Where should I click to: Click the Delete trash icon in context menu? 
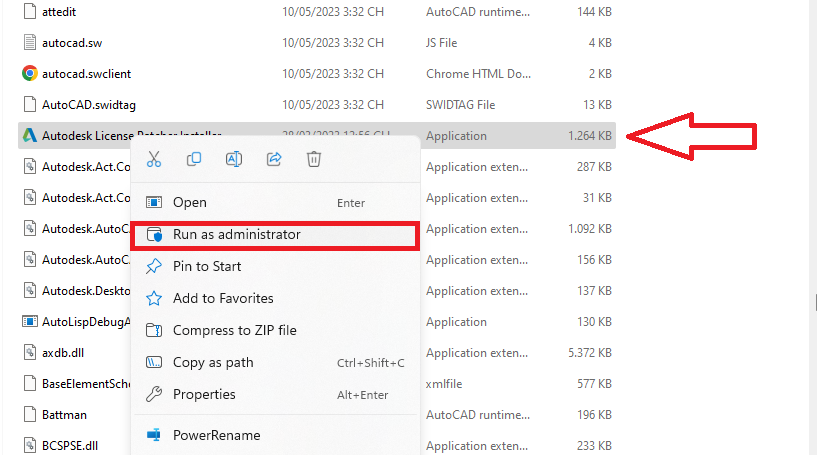[314, 159]
